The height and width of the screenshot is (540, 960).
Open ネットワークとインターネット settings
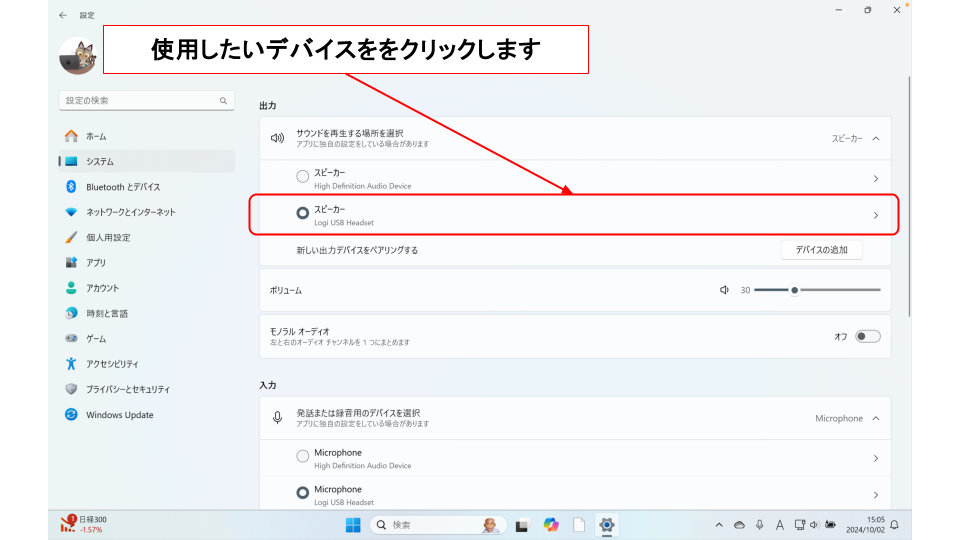tap(130, 212)
